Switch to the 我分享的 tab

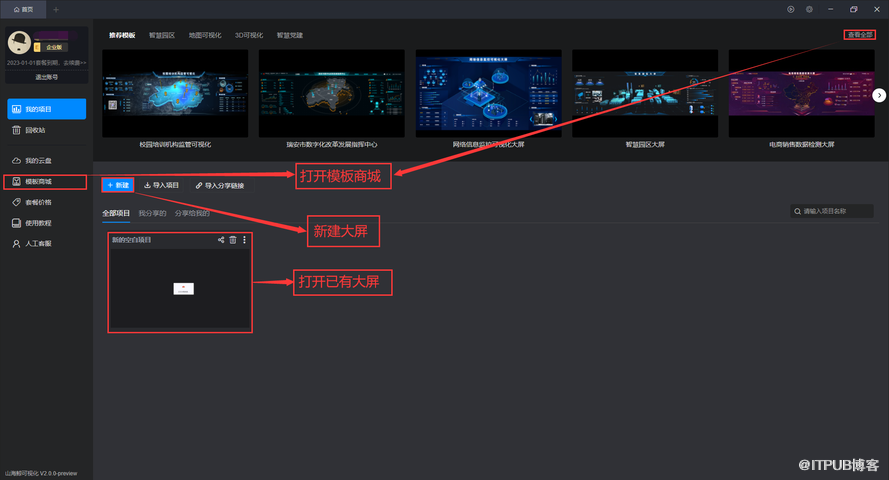pos(153,213)
